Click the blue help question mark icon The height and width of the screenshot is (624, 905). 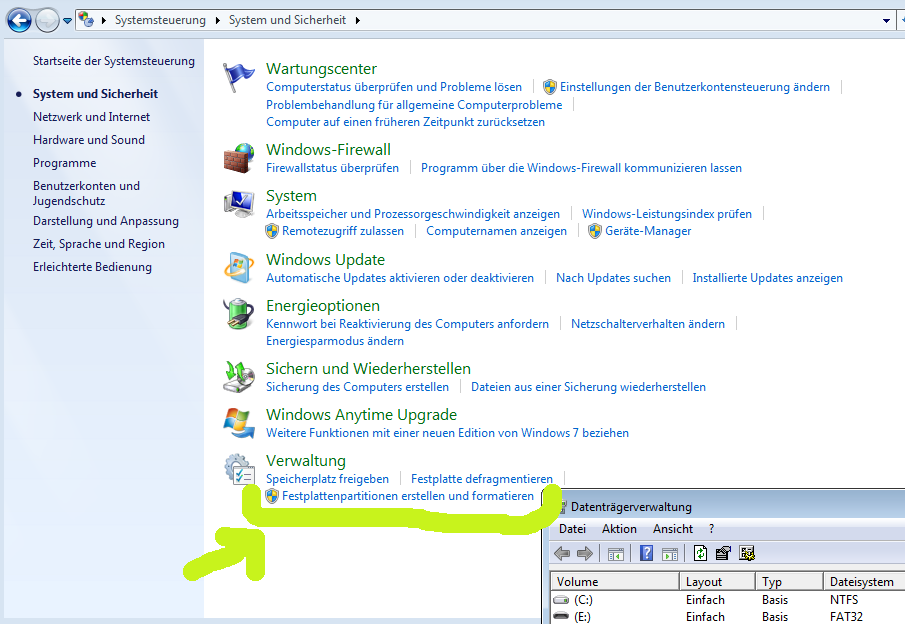(646, 554)
